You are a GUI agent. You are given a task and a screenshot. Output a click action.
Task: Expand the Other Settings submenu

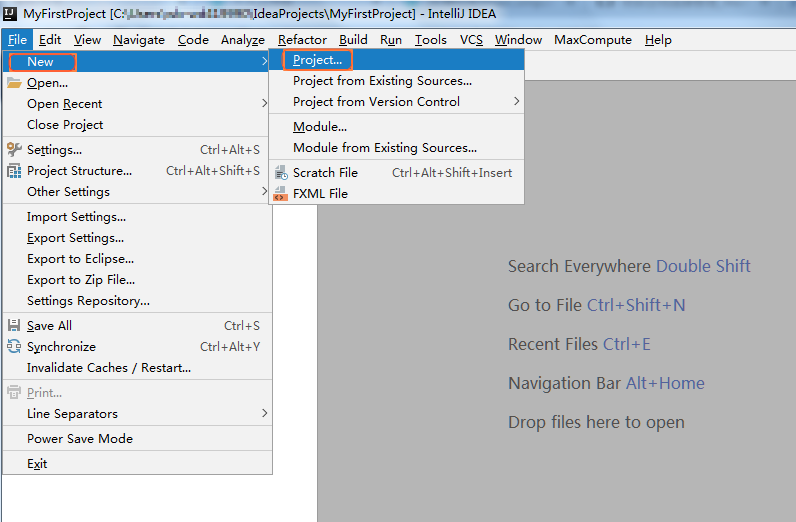click(68, 192)
